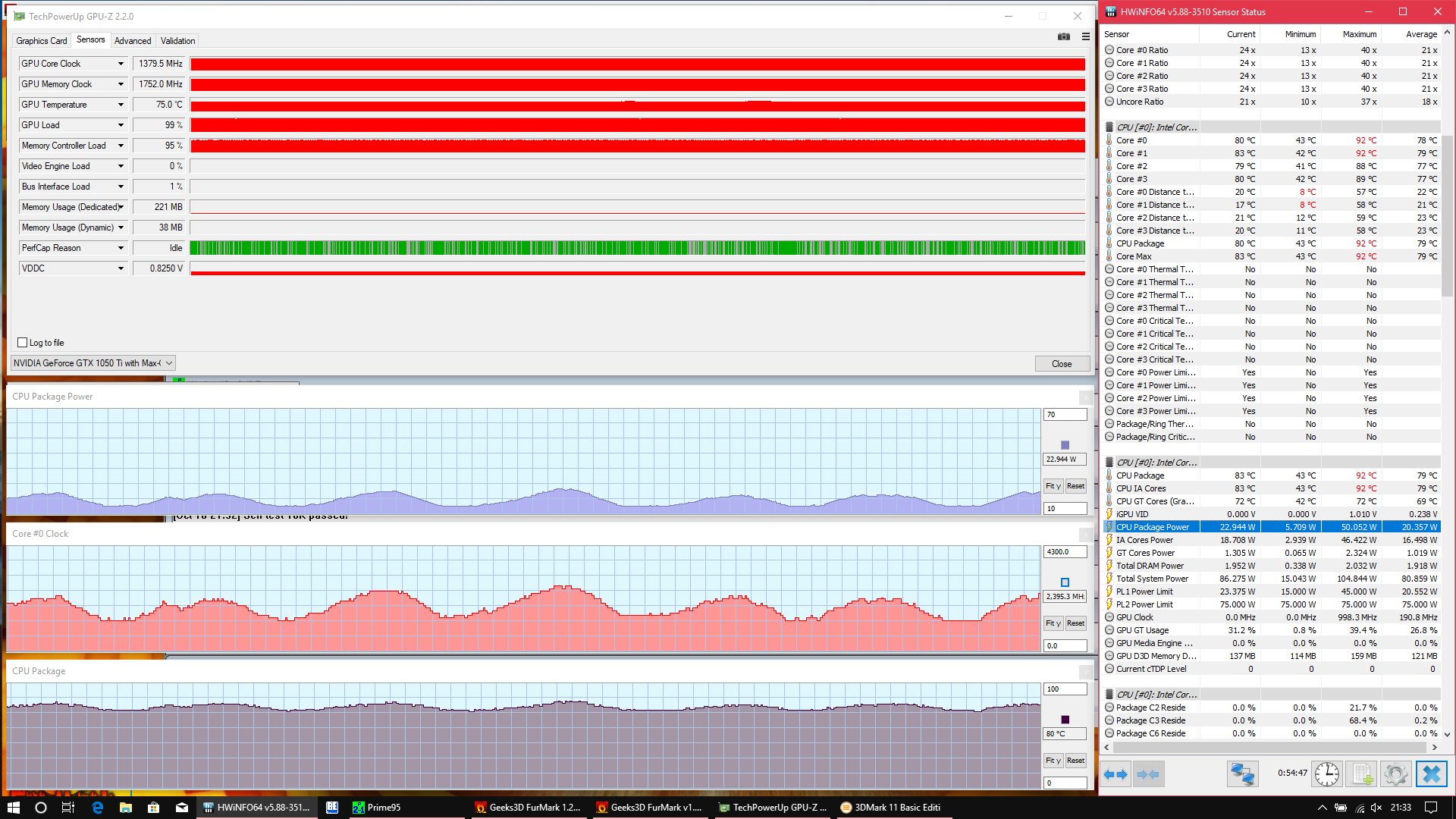This screenshot has height=819, width=1456.
Task: Open the PerfCap Reason dropdown arrow
Action: point(121,248)
